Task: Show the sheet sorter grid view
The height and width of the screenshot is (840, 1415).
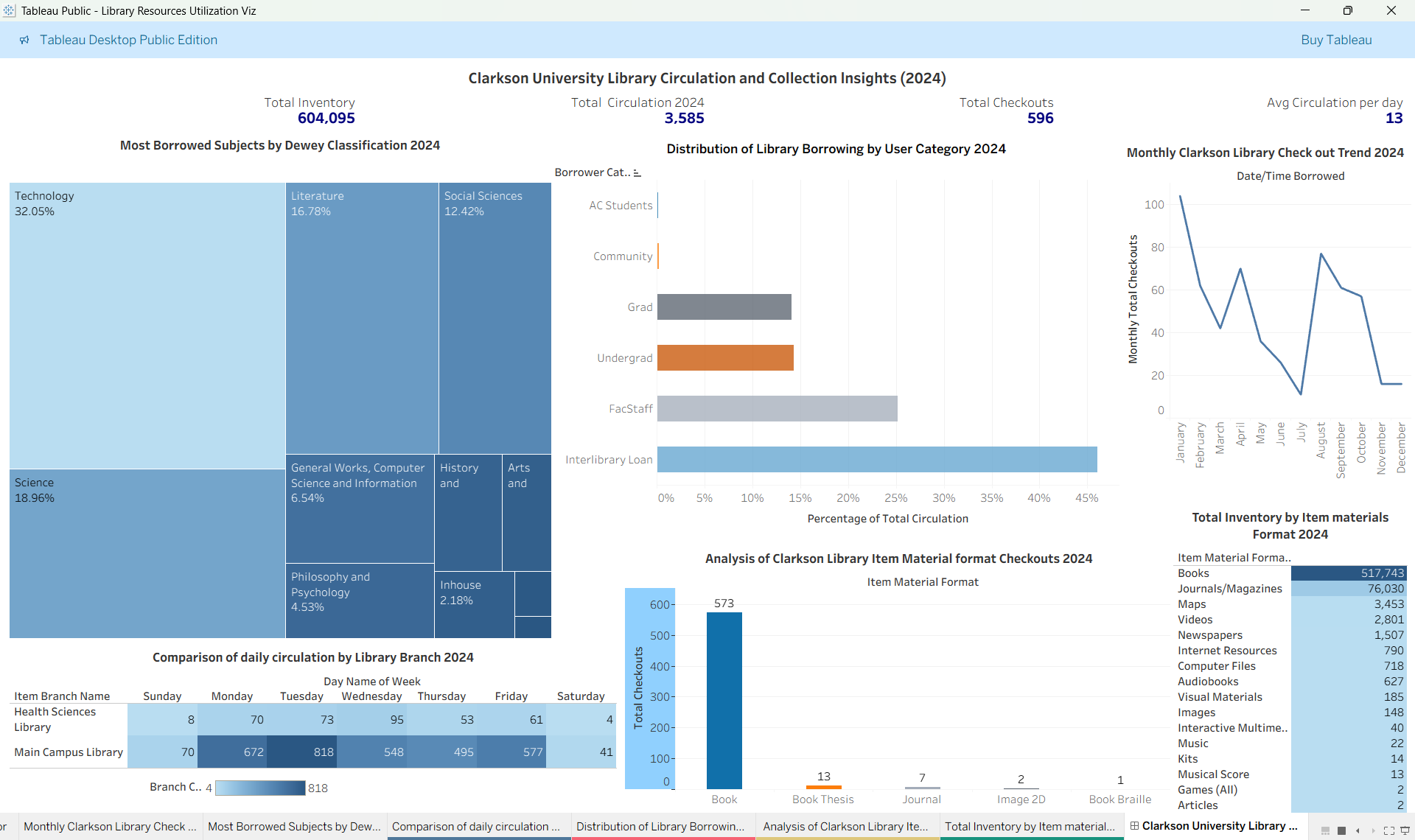Action: (1342, 830)
